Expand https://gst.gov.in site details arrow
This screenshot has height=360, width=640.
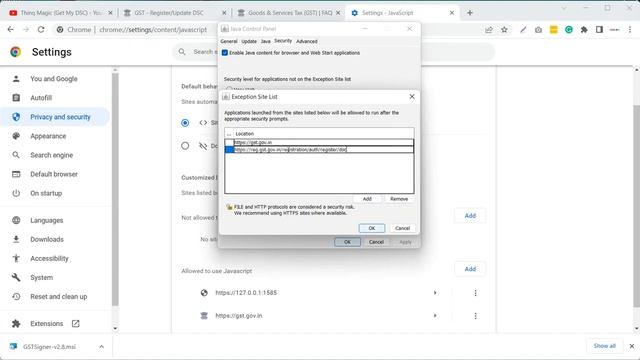[x=435, y=316]
